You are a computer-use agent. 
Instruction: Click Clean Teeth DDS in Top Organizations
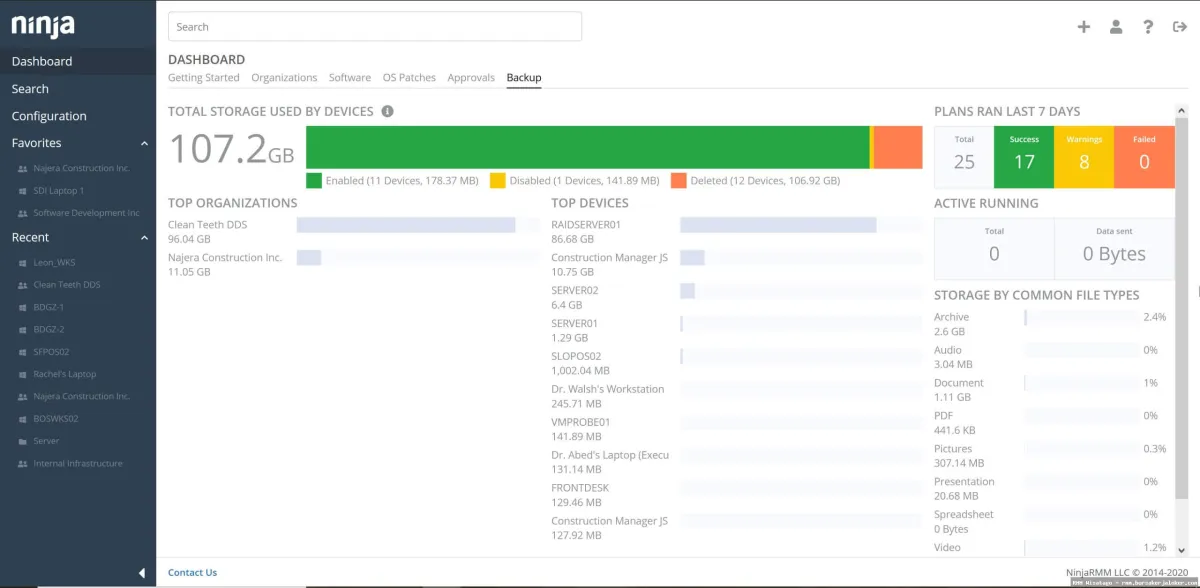click(207, 225)
